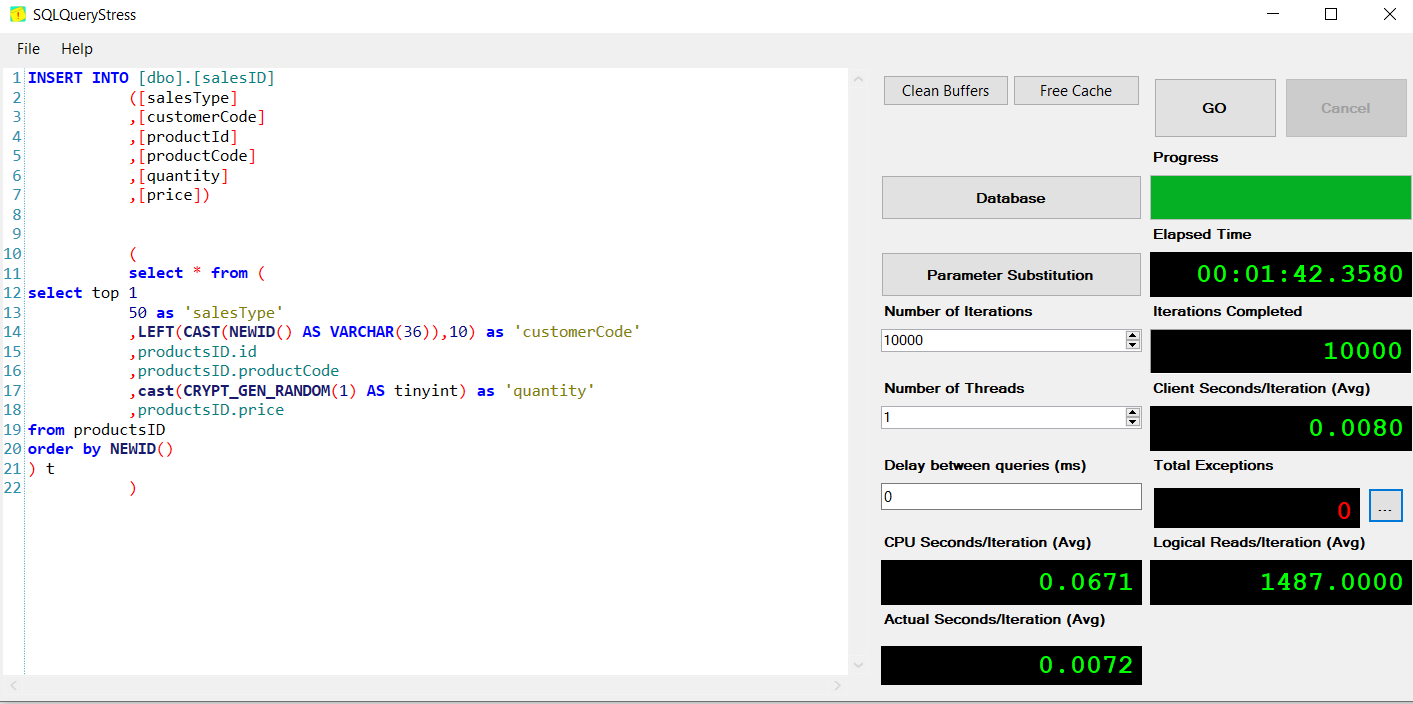Click the editor scroll up arrow
This screenshot has height=704, width=1413.
pyautogui.click(x=857, y=78)
